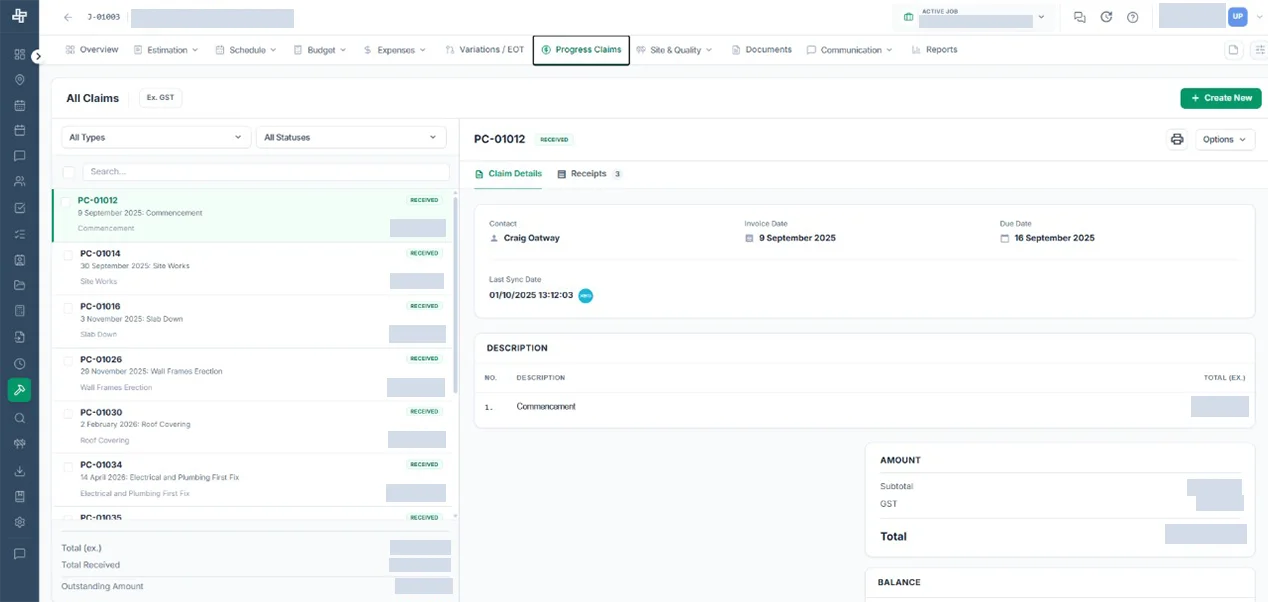
Task: Tick the checkbox for claim PC-01026
Action: coord(69,360)
